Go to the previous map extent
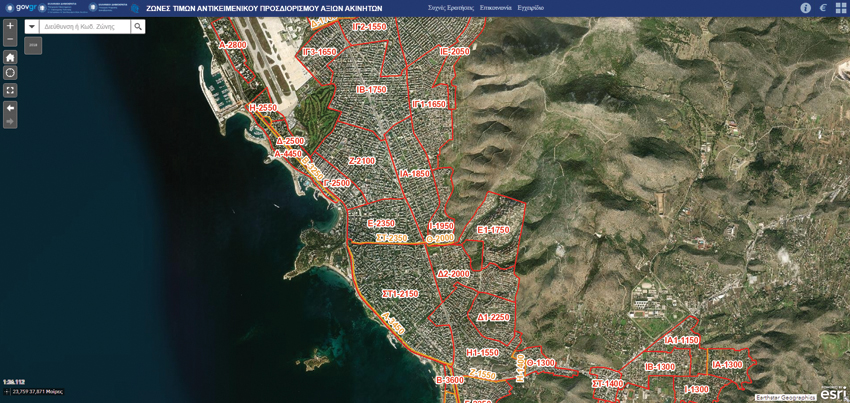Screen dimensions: 850x403 (x=10, y=107)
